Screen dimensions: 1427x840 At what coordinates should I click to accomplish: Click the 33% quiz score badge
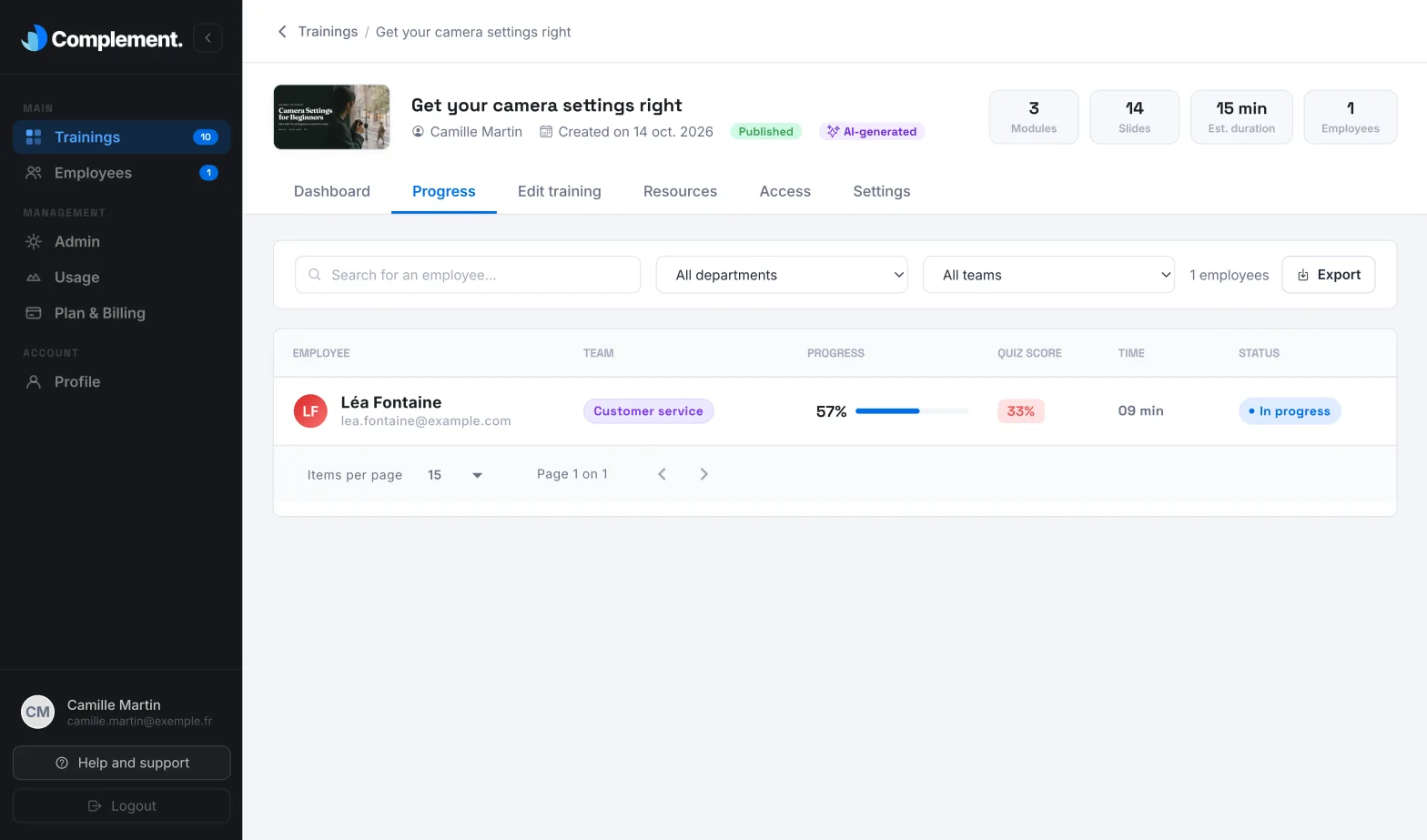click(1021, 411)
